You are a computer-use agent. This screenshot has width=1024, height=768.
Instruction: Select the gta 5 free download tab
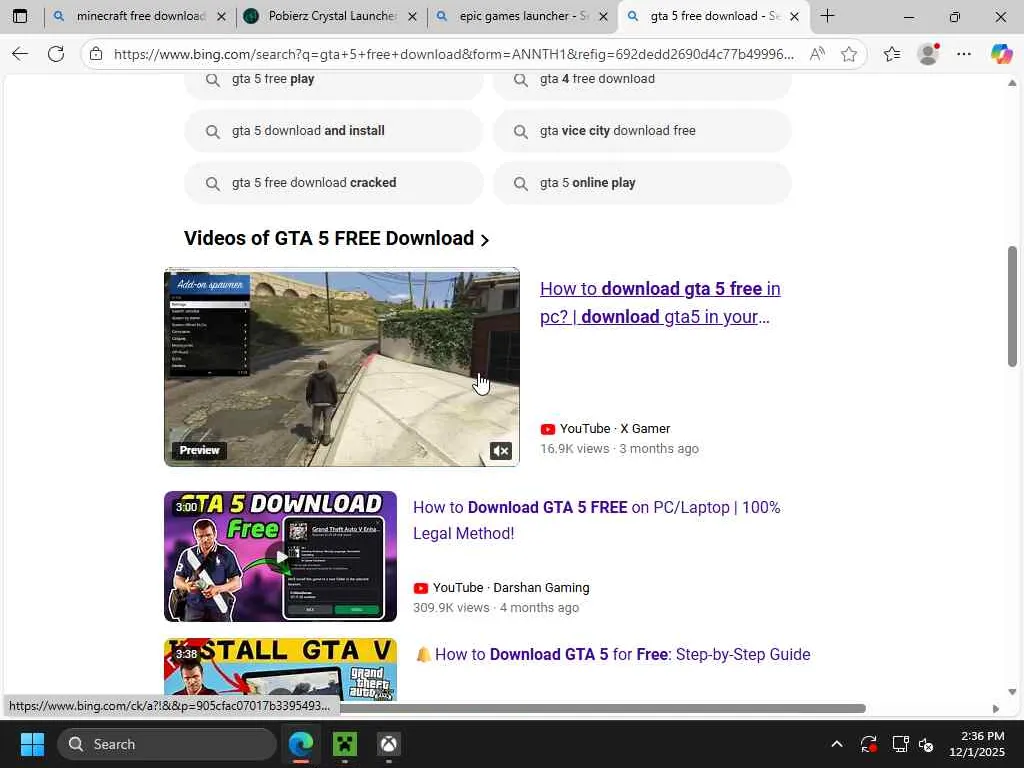(x=714, y=16)
